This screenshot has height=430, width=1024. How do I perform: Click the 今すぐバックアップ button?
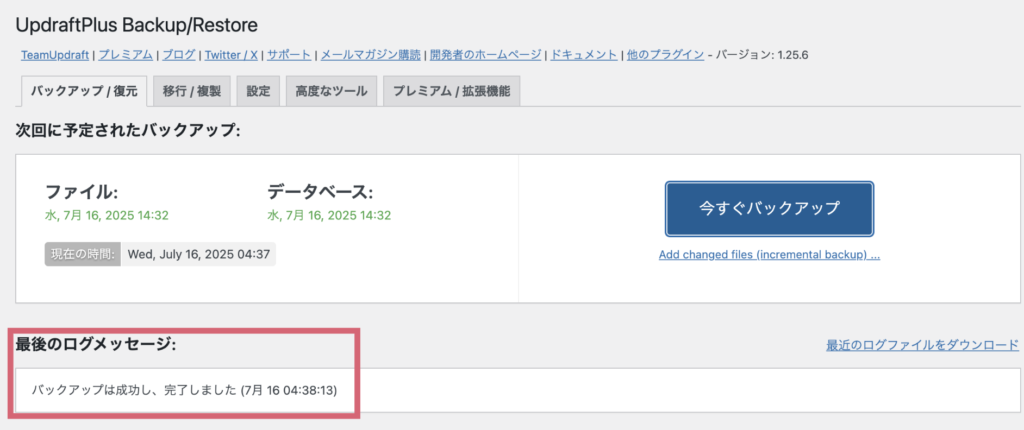coord(769,208)
